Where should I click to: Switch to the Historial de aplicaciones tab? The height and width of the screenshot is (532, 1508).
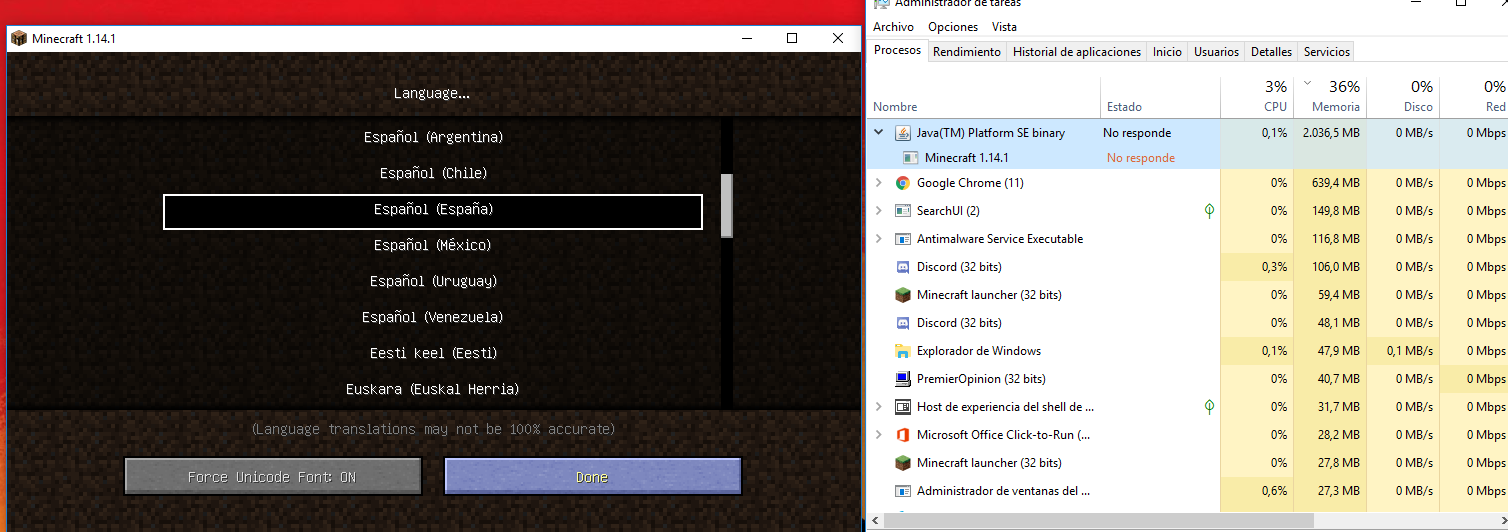(1077, 52)
